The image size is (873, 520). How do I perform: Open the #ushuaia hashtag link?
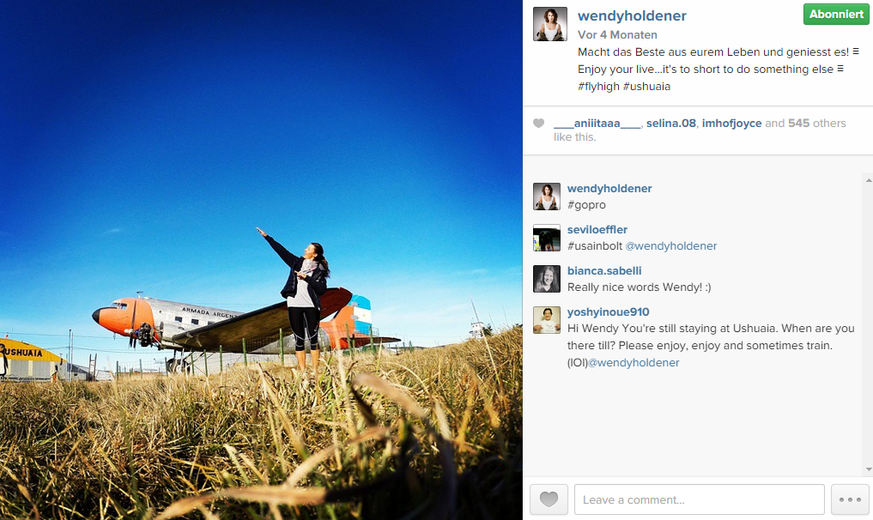point(646,86)
